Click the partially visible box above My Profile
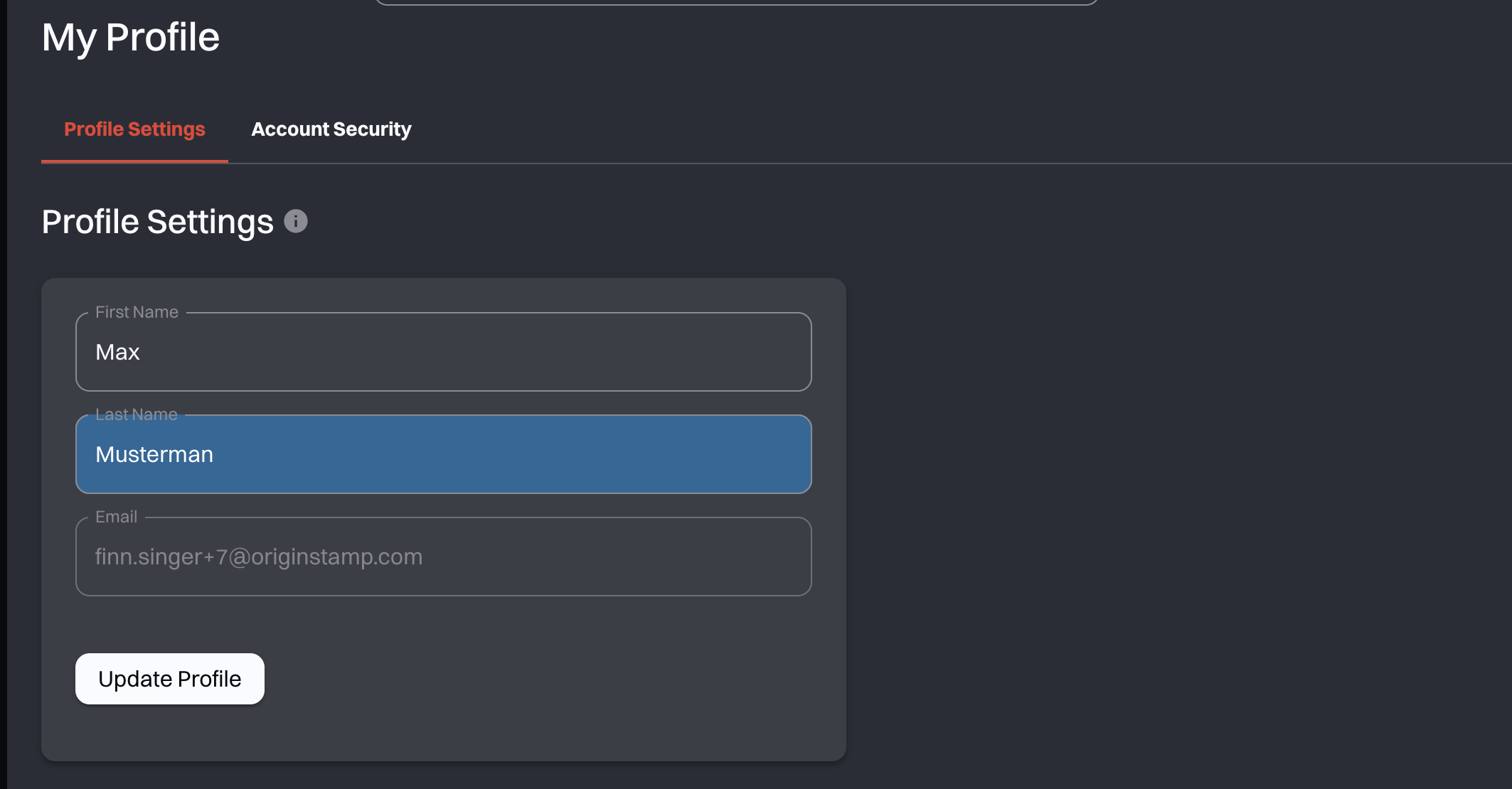The height and width of the screenshot is (789, 1512). 736,2
